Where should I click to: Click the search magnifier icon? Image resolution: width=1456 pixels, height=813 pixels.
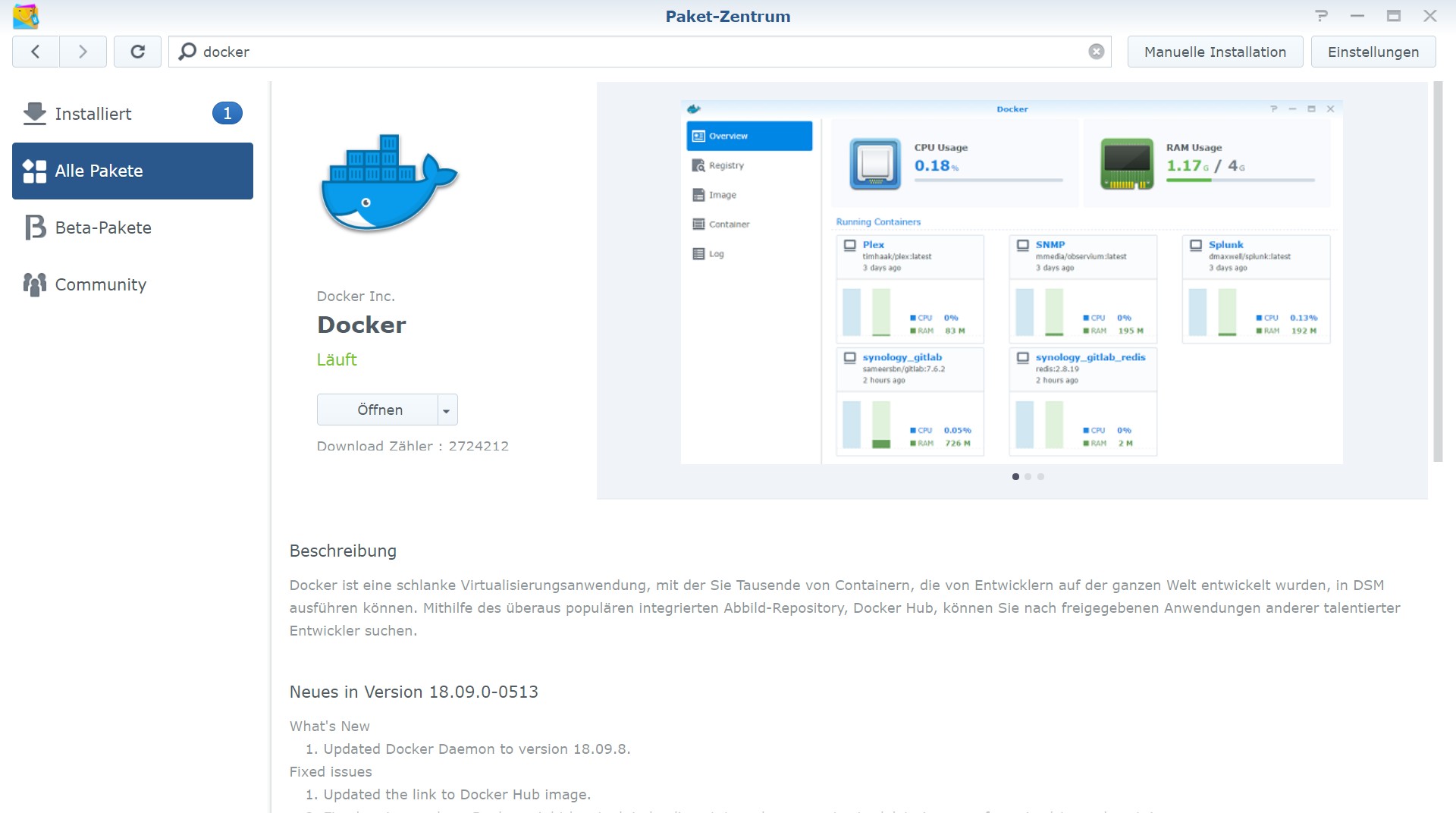[186, 52]
